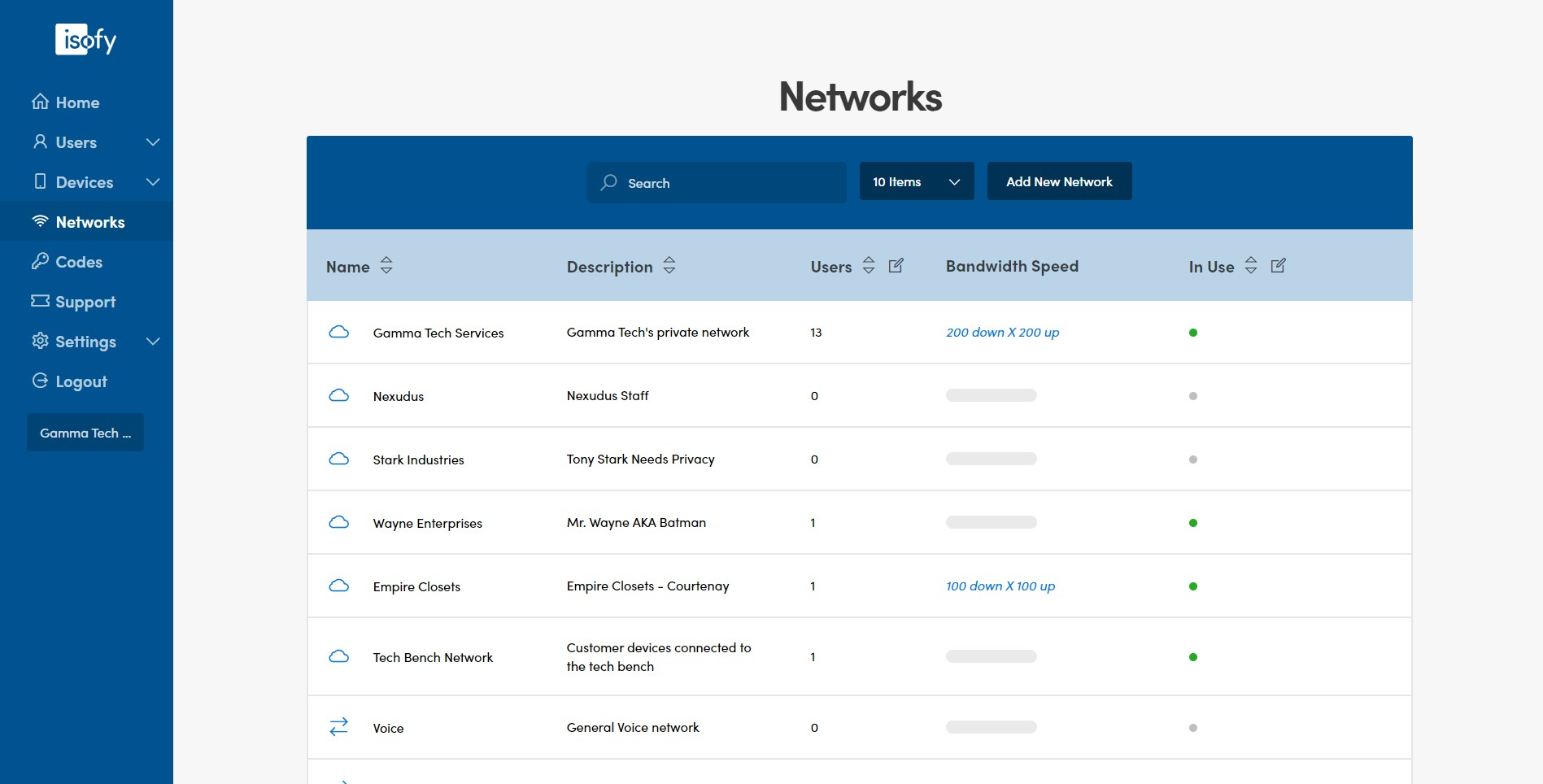Click cloud icon for Tech Bench Network
1543x784 pixels.
click(x=339, y=656)
